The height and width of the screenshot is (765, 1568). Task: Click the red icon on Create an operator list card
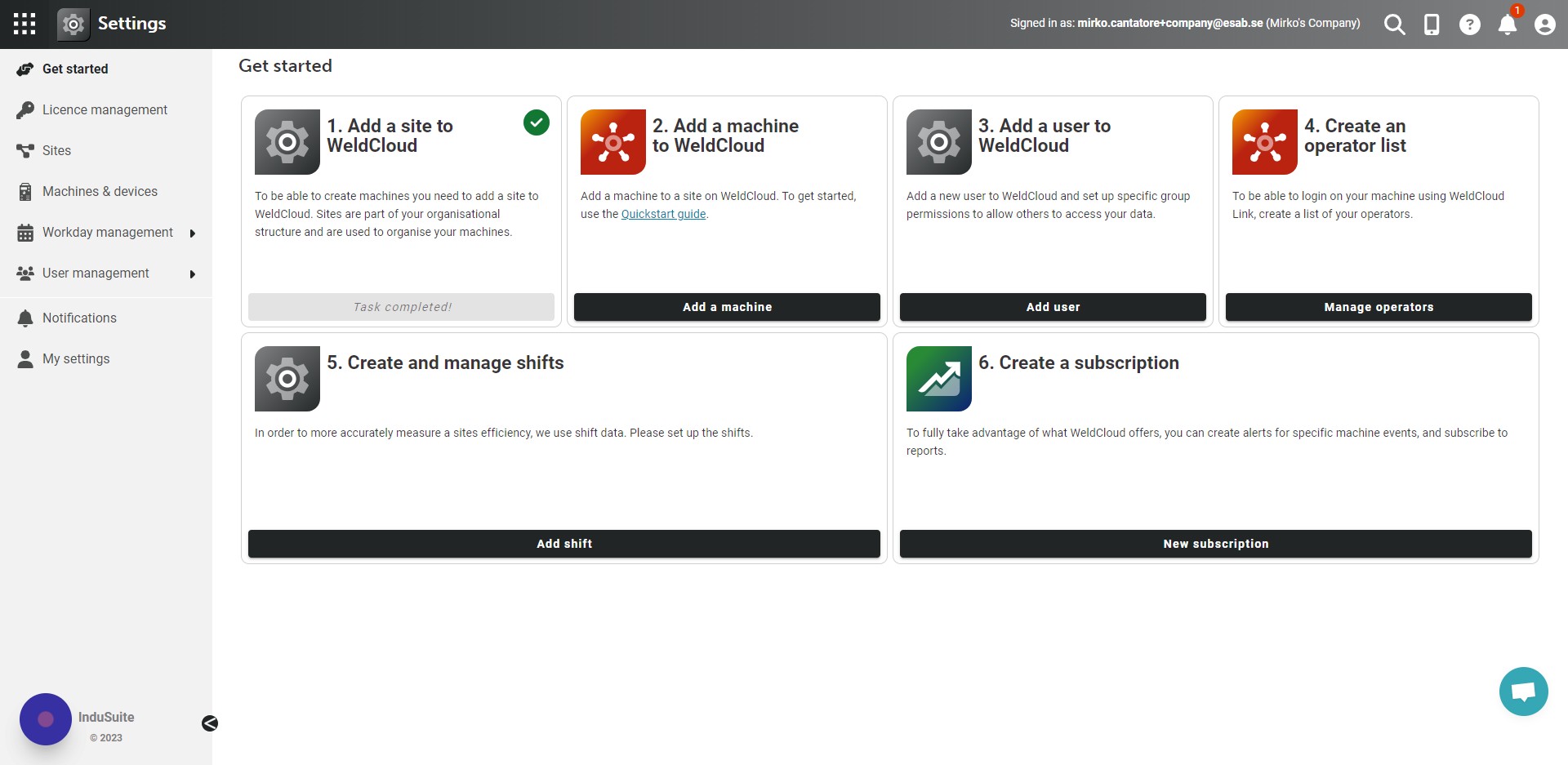pyautogui.click(x=1265, y=142)
